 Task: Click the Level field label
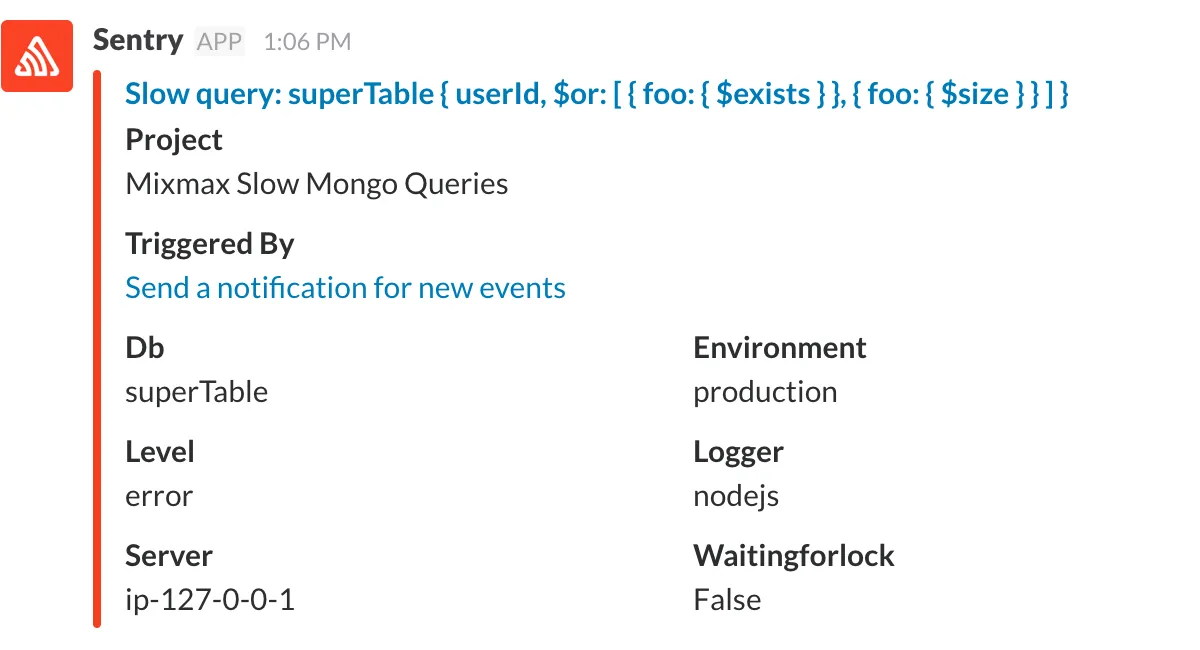click(160, 452)
